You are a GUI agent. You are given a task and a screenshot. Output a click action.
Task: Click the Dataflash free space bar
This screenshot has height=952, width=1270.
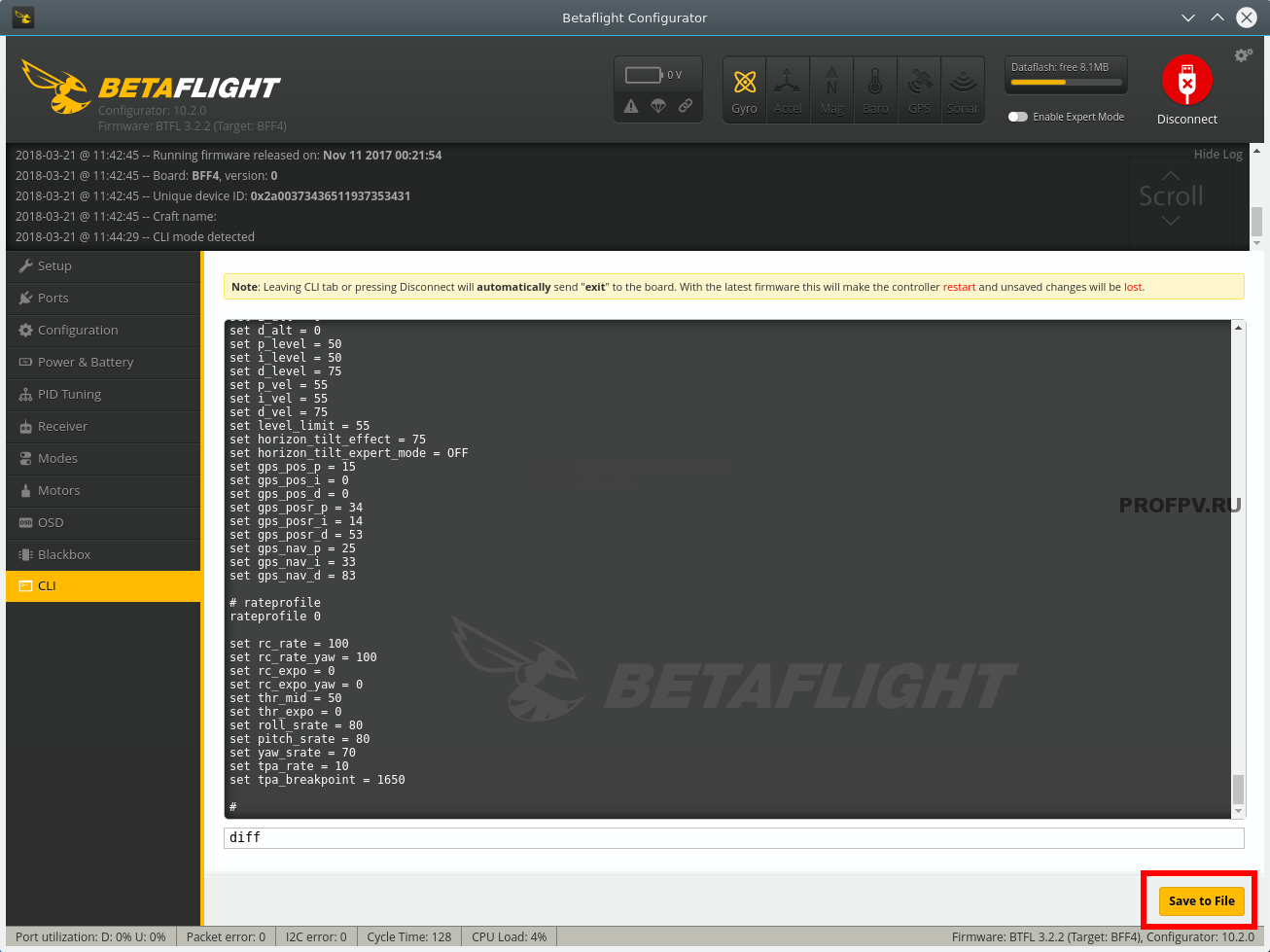coord(1065,83)
